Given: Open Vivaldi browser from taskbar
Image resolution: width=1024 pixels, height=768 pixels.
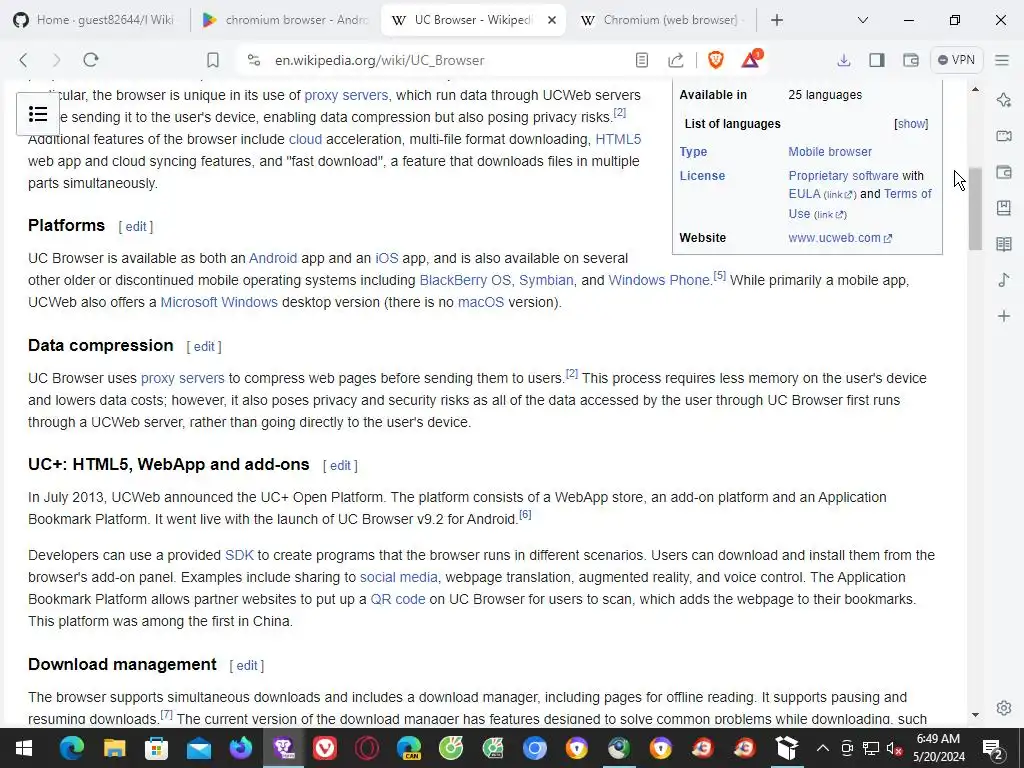Looking at the screenshot, I should click(325, 748).
